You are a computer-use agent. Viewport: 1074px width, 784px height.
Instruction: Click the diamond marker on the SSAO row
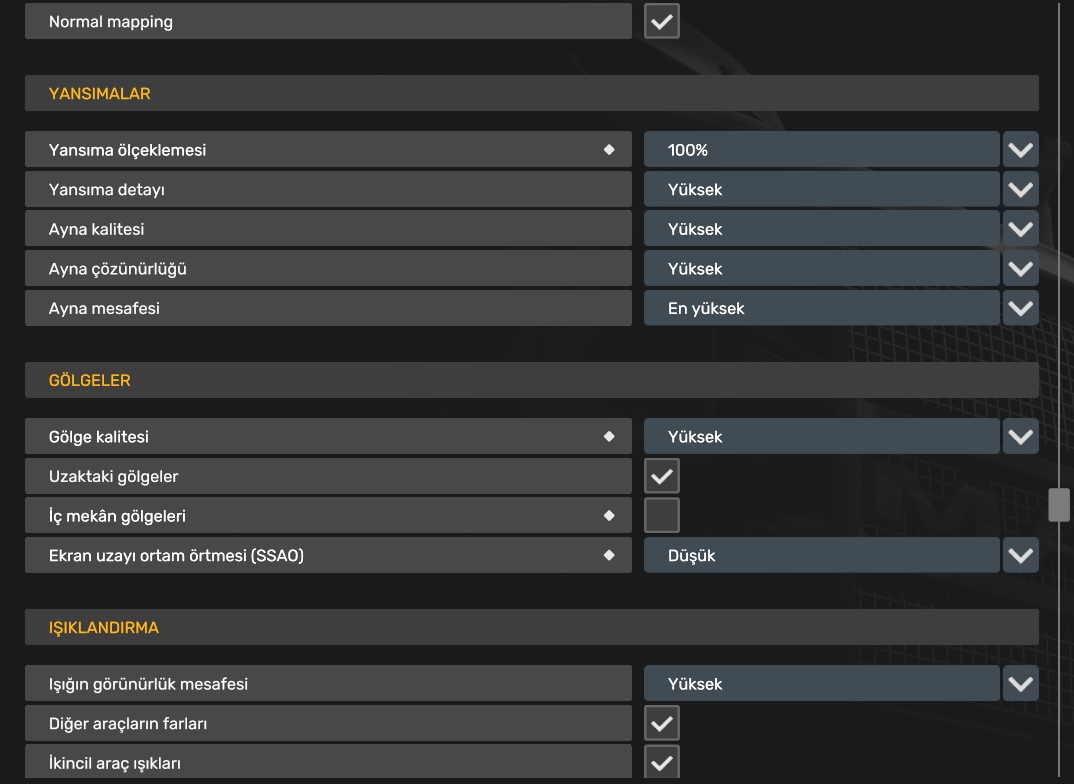[x=608, y=555]
